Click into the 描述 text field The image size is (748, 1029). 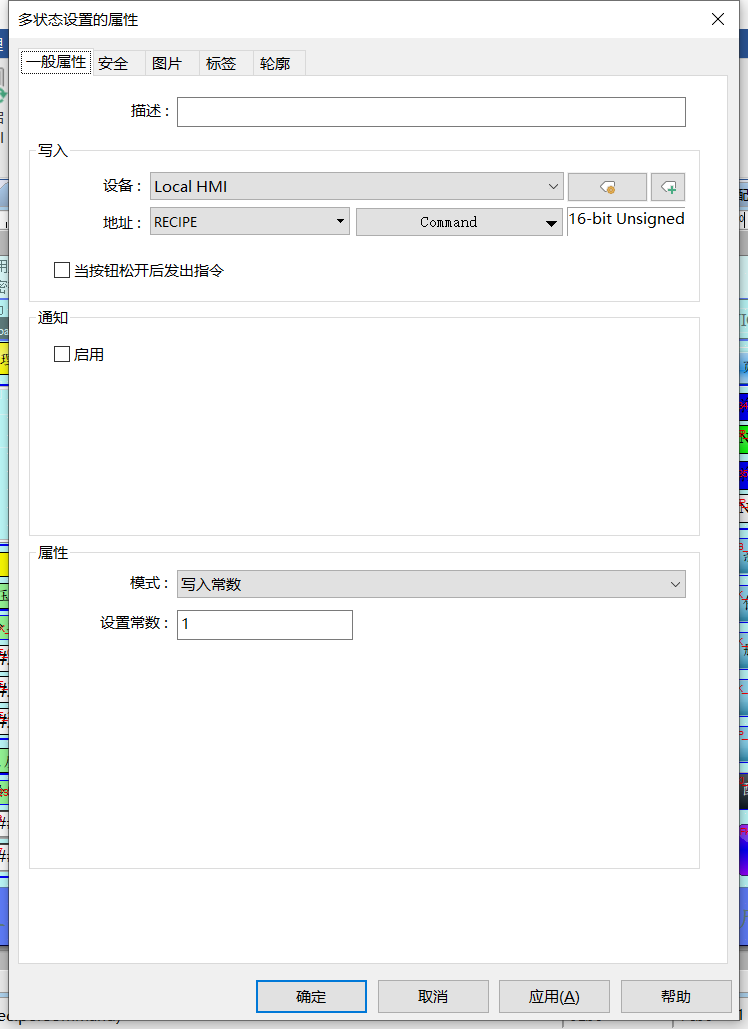[x=431, y=112]
